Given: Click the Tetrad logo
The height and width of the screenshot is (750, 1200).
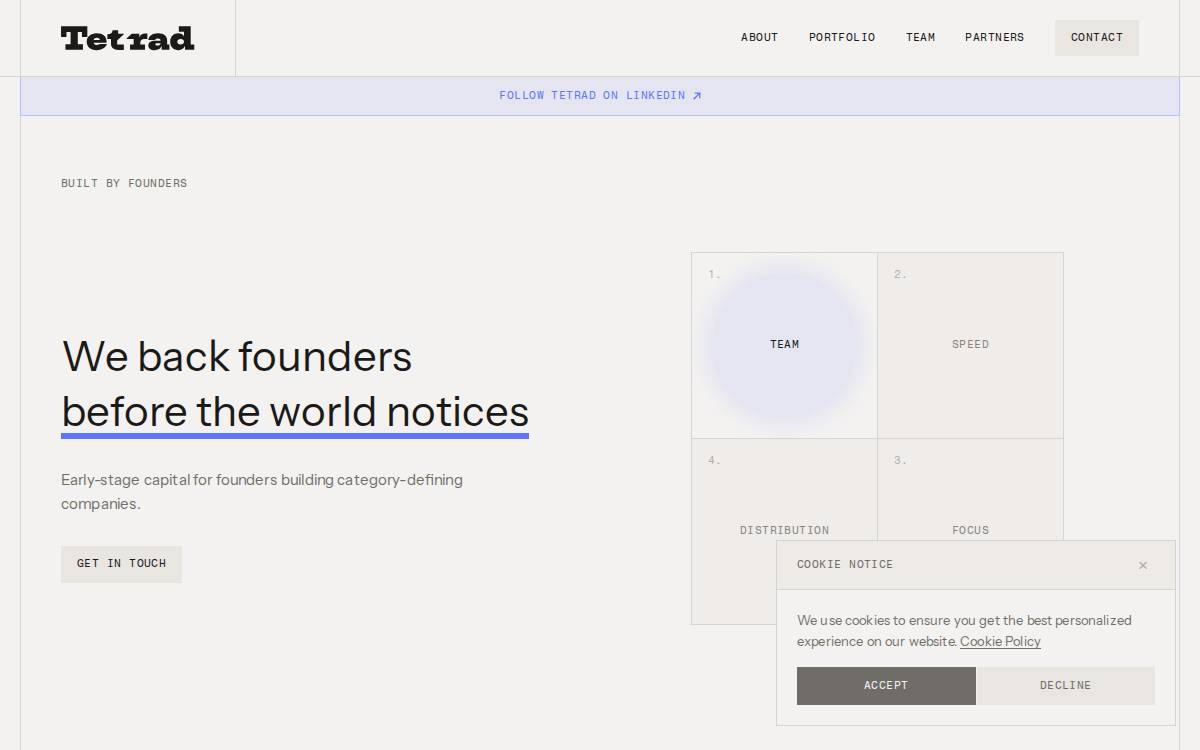Looking at the screenshot, I should (127, 38).
